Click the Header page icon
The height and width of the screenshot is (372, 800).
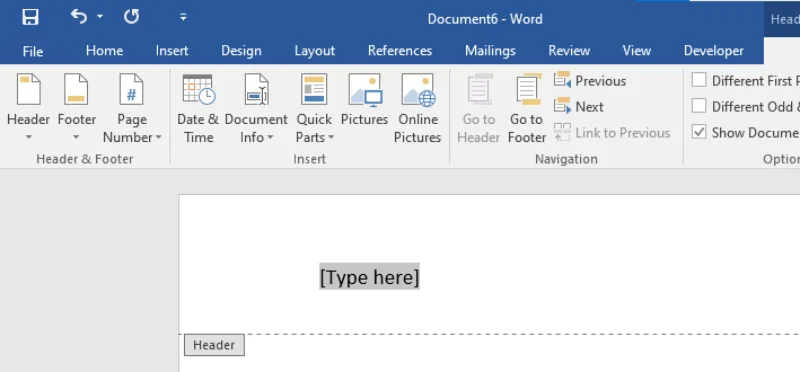(29, 90)
